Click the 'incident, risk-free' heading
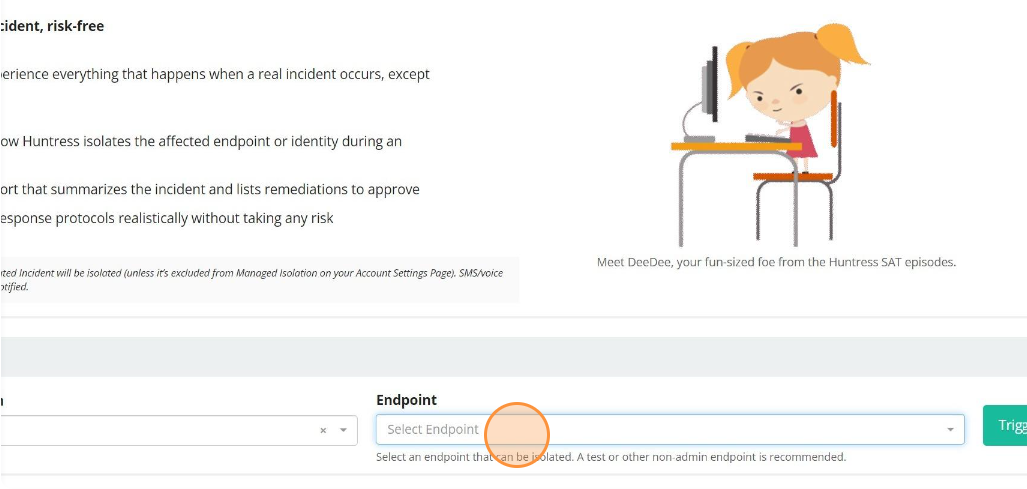The width and height of the screenshot is (1027, 489). pyautogui.click(x=53, y=26)
